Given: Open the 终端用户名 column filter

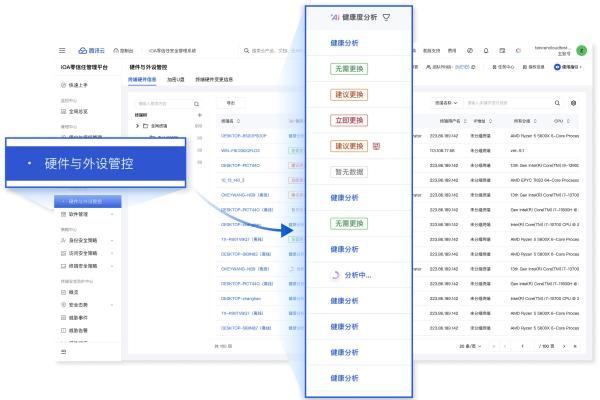Looking at the screenshot, I should coord(465,121).
